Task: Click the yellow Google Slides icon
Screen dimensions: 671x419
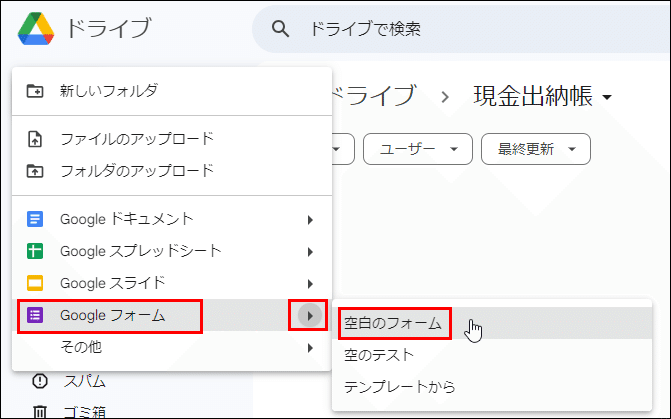Action: tap(35, 283)
